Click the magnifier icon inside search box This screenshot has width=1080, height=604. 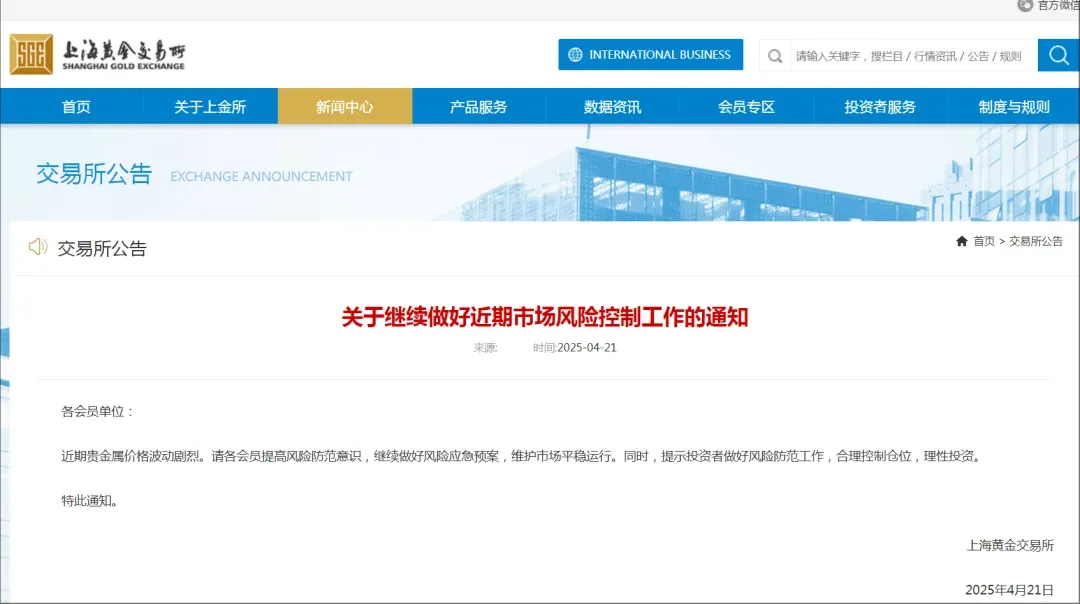(775, 56)
